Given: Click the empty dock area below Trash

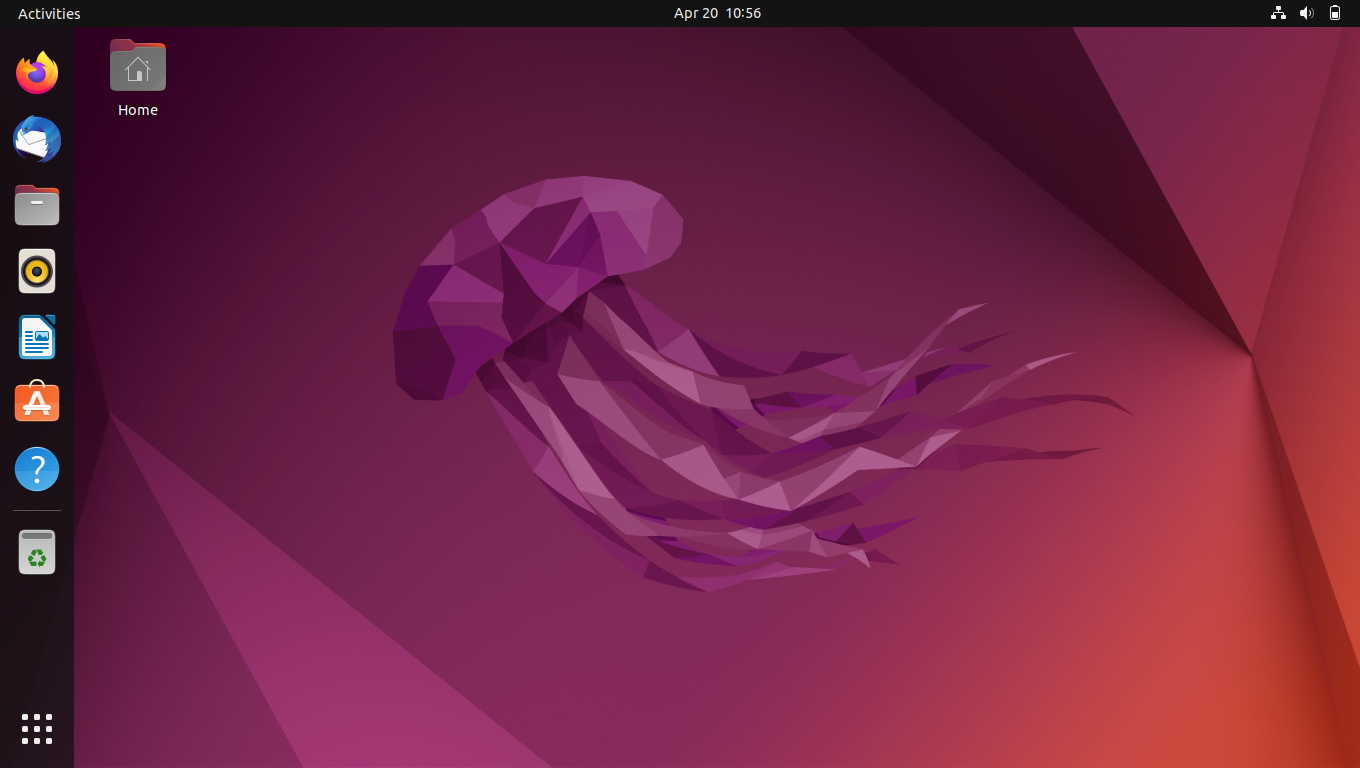Looking at the screenshot, I should [37, 640].
